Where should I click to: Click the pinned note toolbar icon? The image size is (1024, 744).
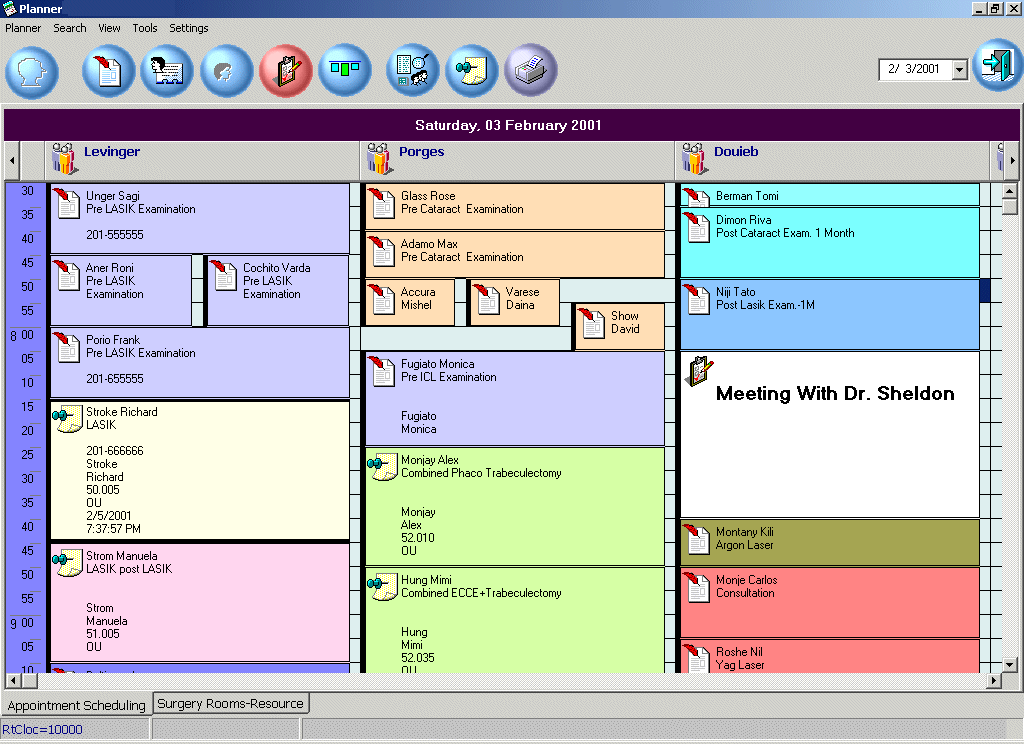472,71
